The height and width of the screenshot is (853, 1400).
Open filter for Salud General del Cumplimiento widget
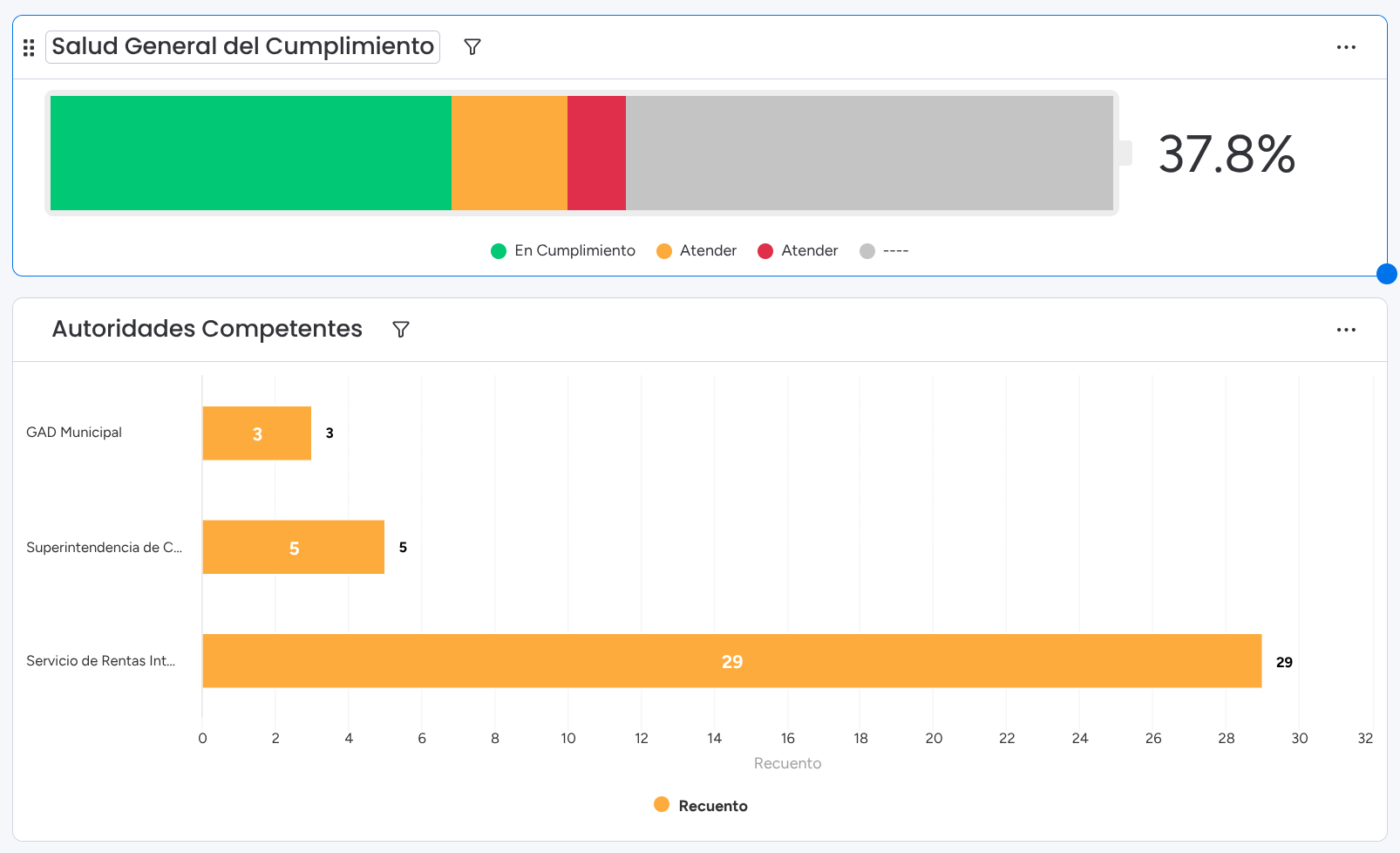[x=472, y=47]
